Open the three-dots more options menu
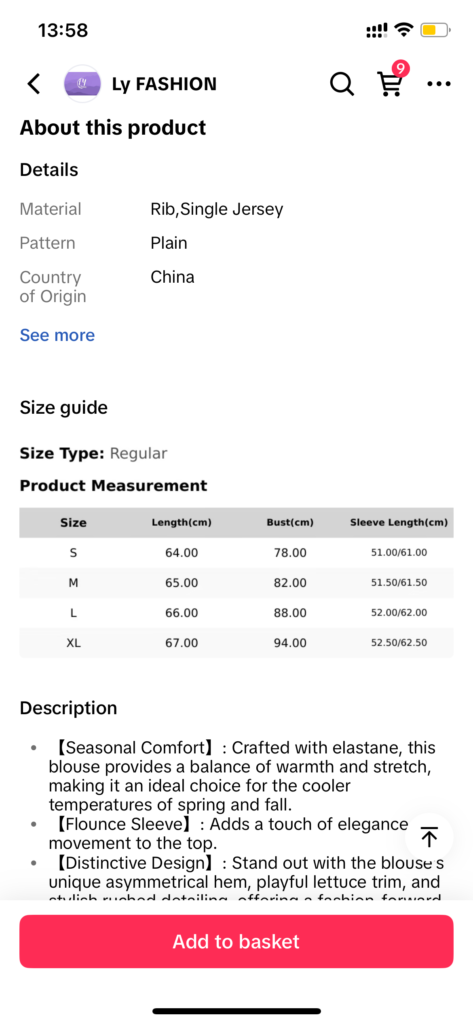This screenshot has height=1024, width=473. coord(438,84)
